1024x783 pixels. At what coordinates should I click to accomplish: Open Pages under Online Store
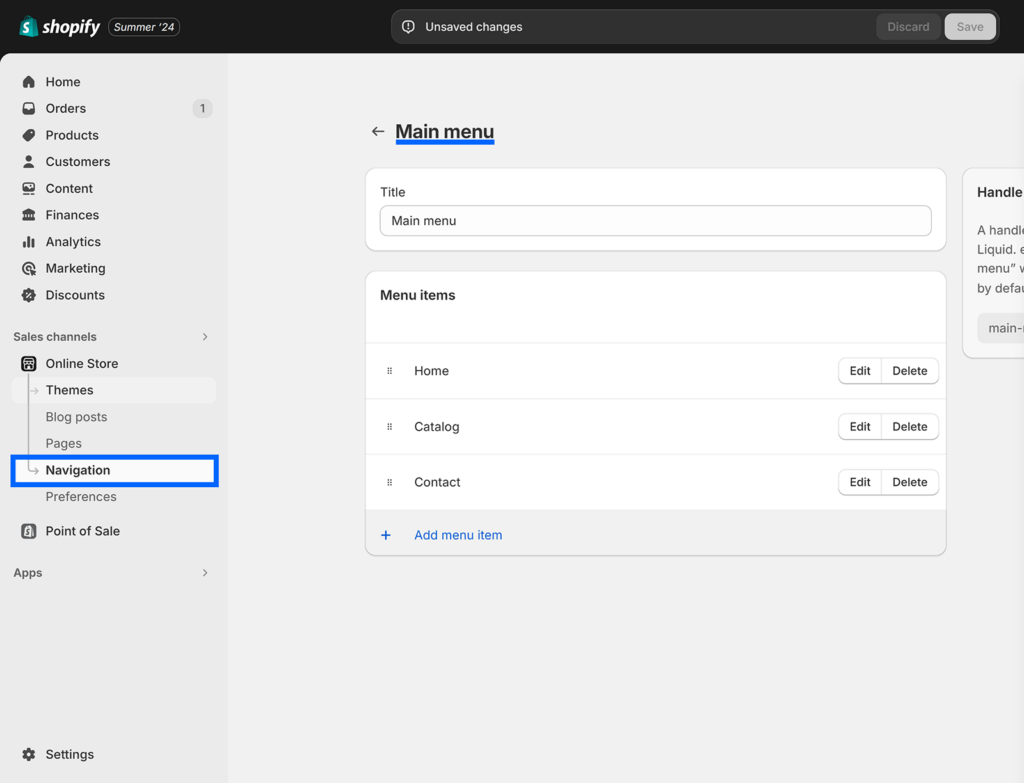coord(63,443)
